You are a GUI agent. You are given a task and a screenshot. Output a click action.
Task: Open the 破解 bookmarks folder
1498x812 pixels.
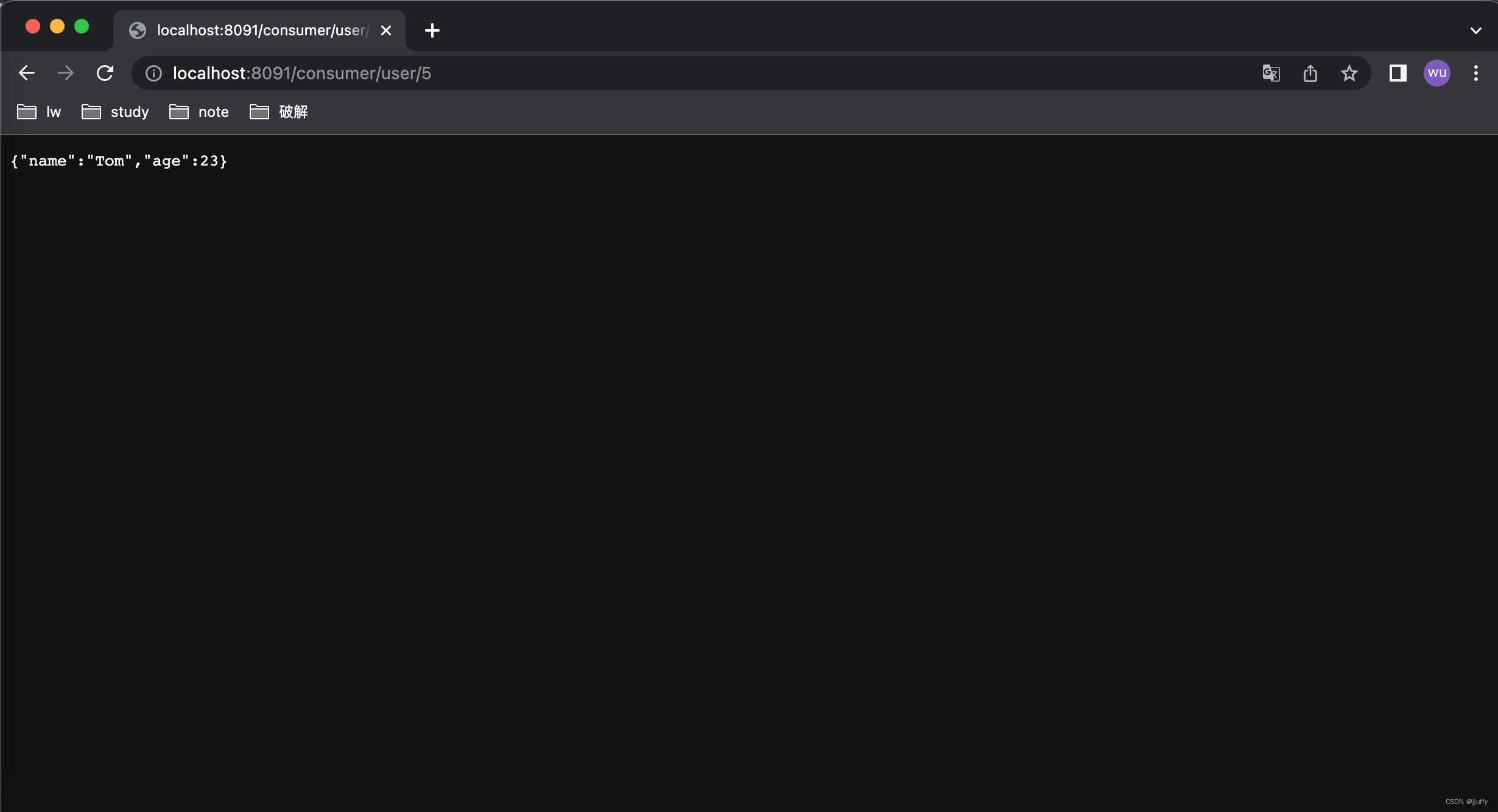pyautogui.click(x=279, y=112)
